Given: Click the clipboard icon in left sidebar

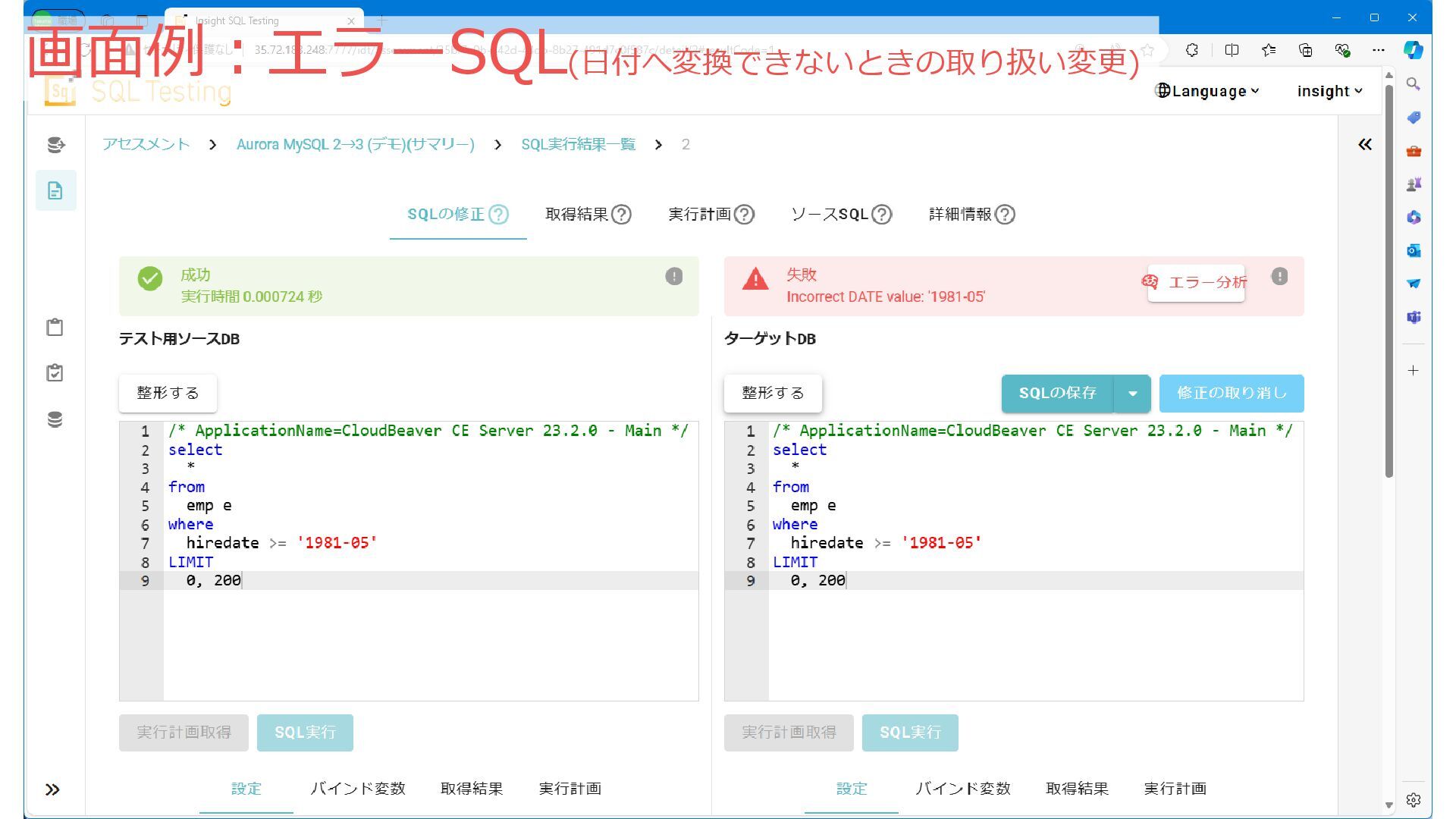Looking at the screenshot, I should click(55, 327).
